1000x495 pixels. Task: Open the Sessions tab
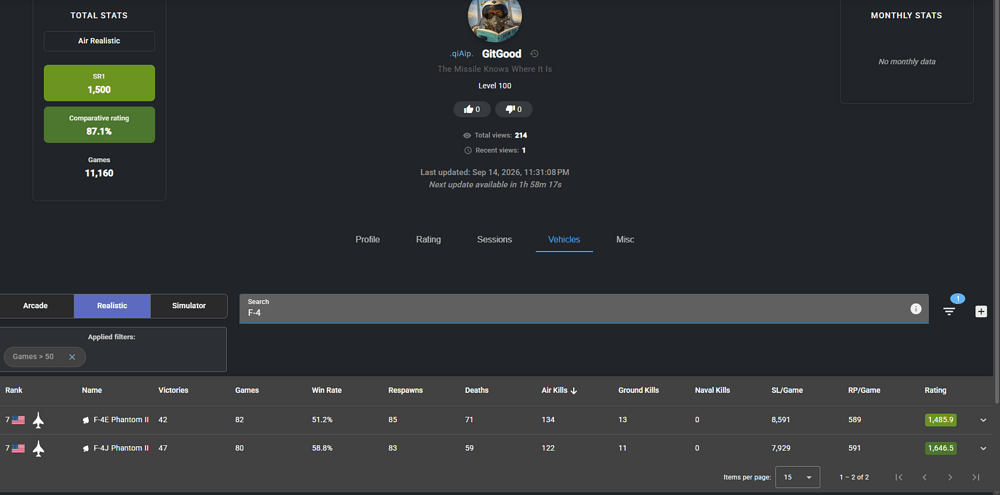coord(494,240)
